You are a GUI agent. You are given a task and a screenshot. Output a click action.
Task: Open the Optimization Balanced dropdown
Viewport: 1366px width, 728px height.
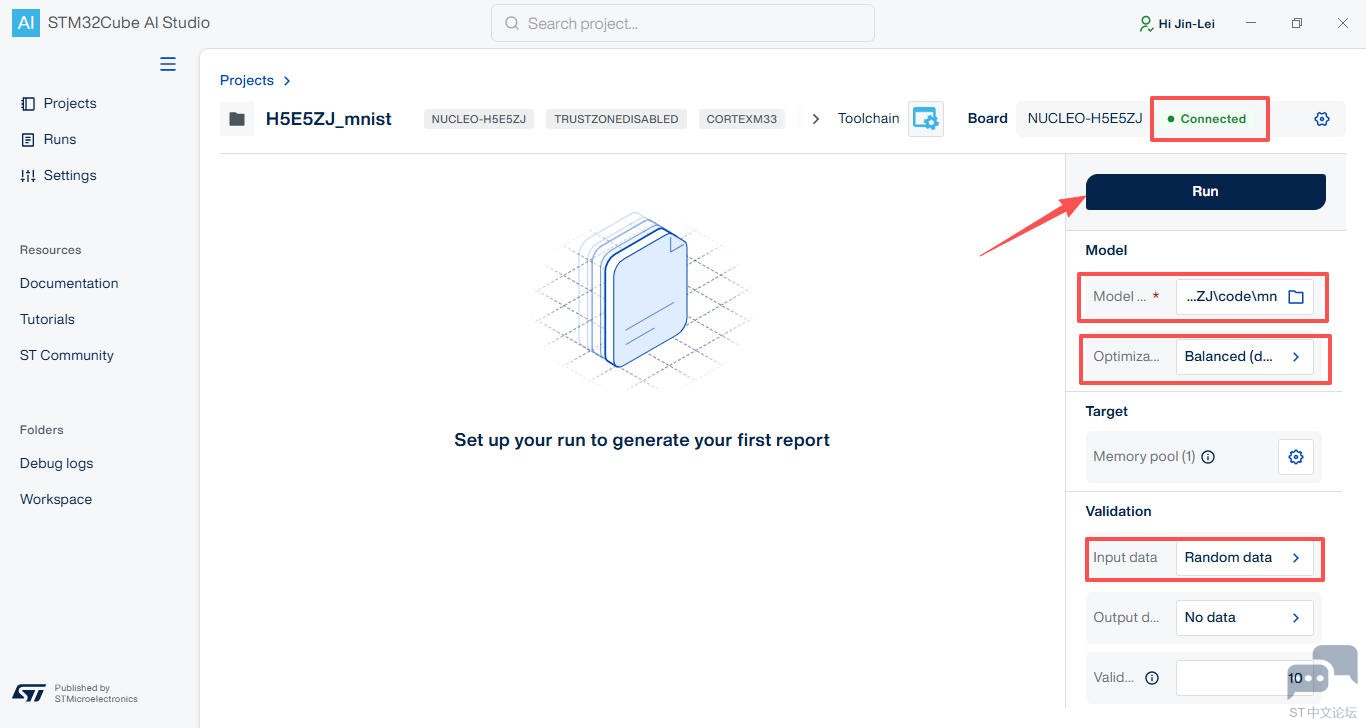click(x=1244, y=357)
